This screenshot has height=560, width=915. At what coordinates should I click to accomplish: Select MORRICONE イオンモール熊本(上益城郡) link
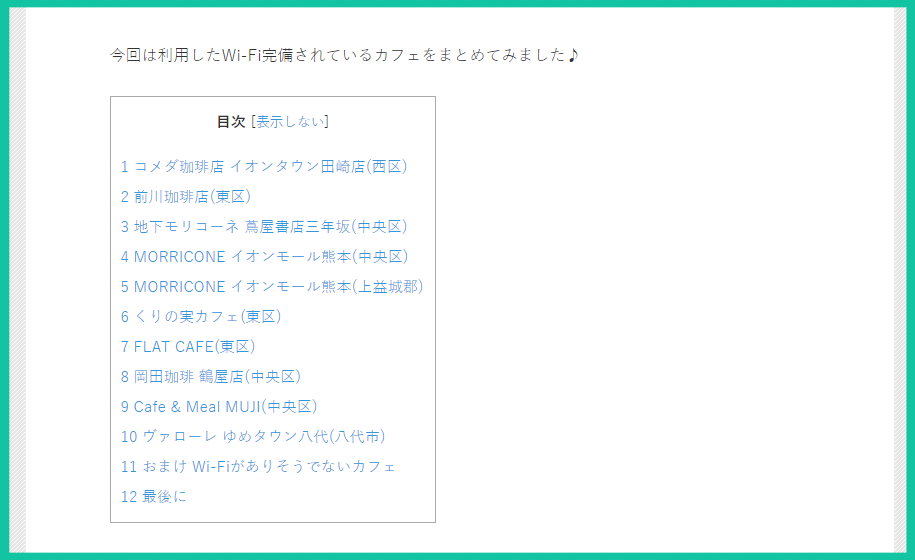tap(272, 287)
